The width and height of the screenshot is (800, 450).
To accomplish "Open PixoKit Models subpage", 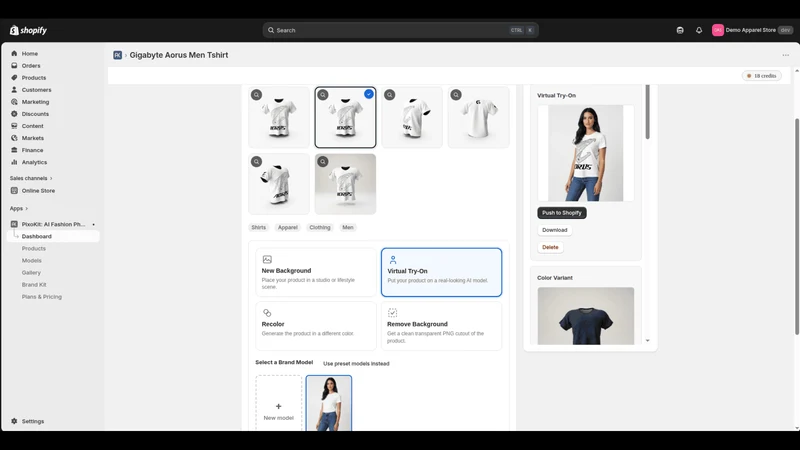I will [32, 261].
